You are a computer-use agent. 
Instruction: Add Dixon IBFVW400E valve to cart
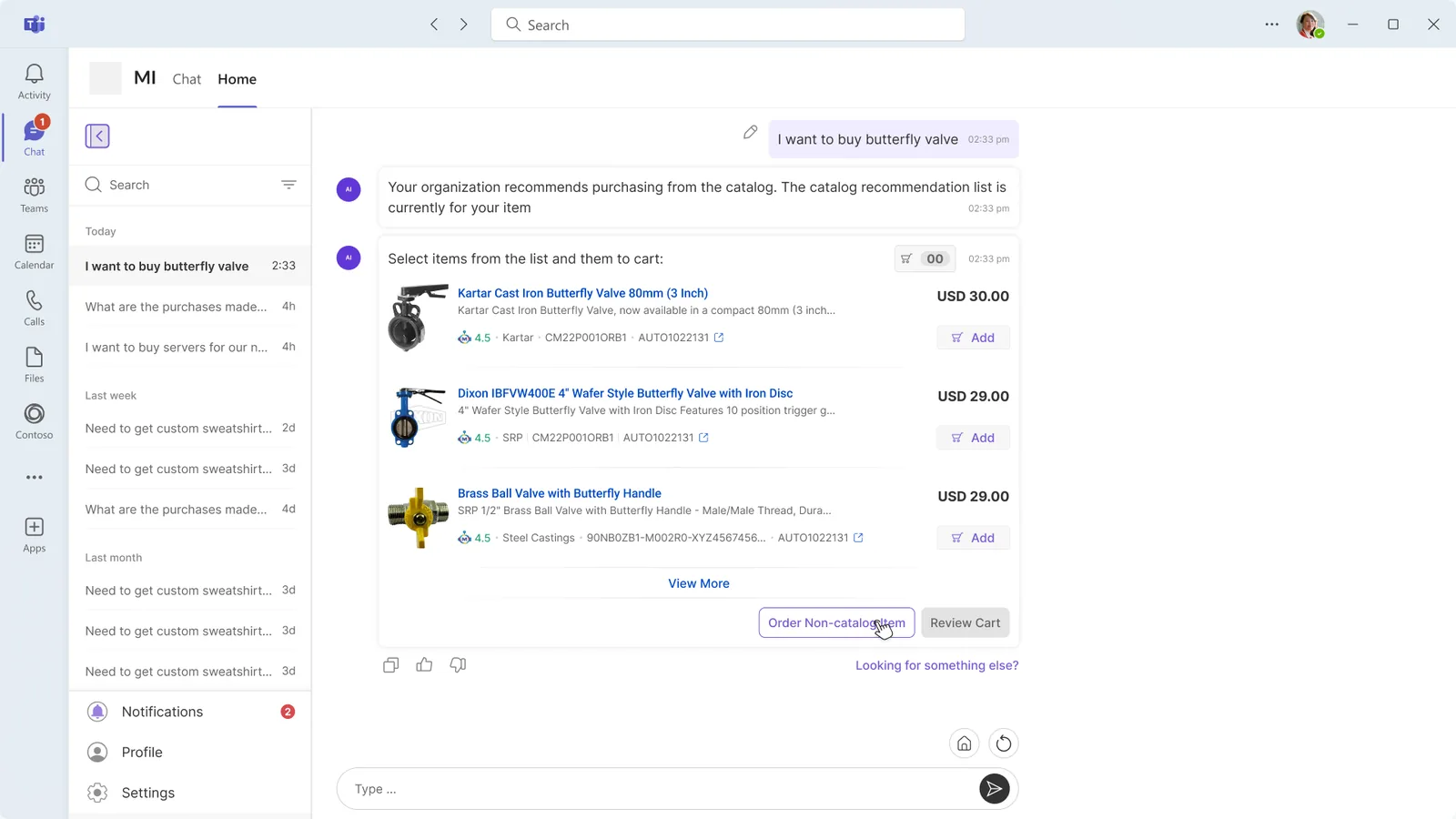[973, 438]
